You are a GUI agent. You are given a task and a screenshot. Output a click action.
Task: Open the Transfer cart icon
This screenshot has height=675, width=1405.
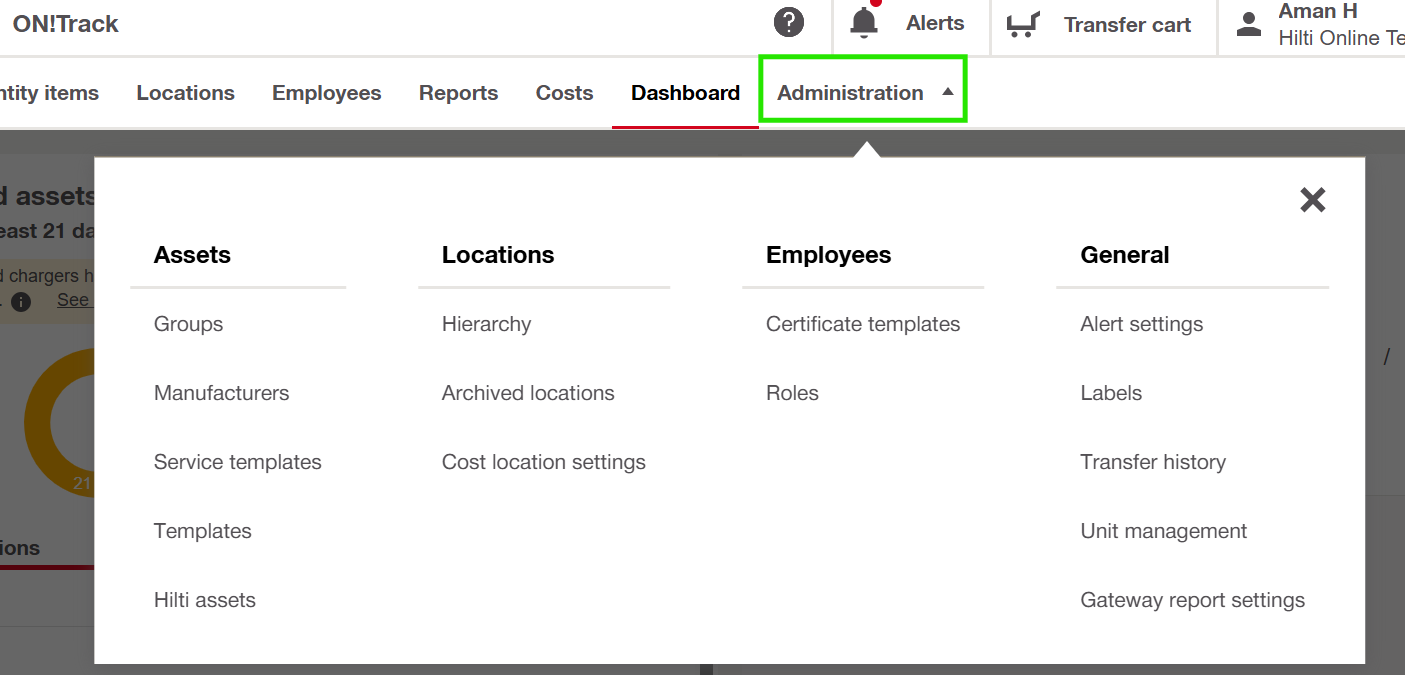pos(1022,24)
